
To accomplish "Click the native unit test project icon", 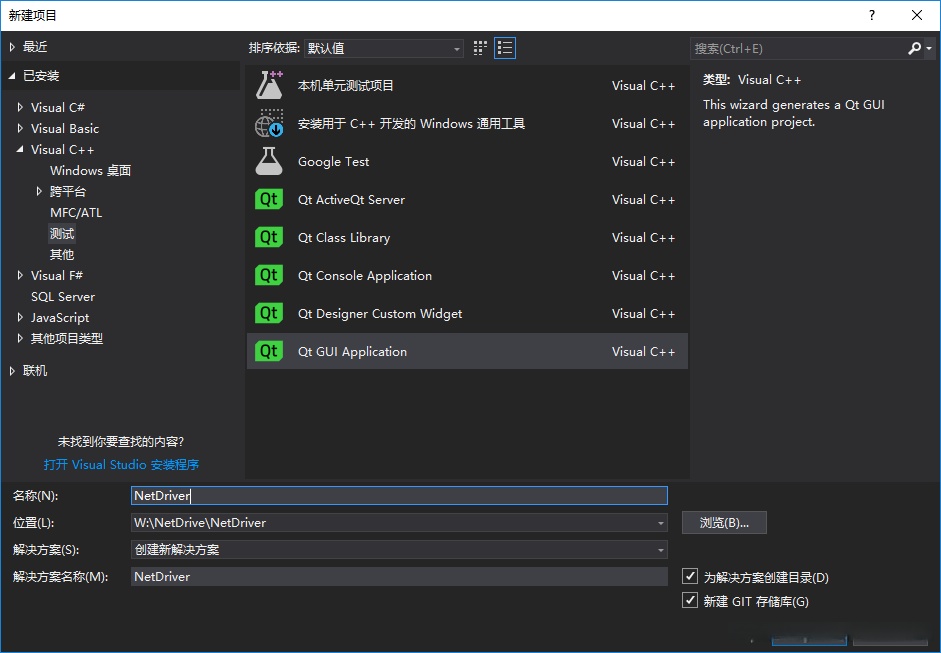I will tap(269, 85).
